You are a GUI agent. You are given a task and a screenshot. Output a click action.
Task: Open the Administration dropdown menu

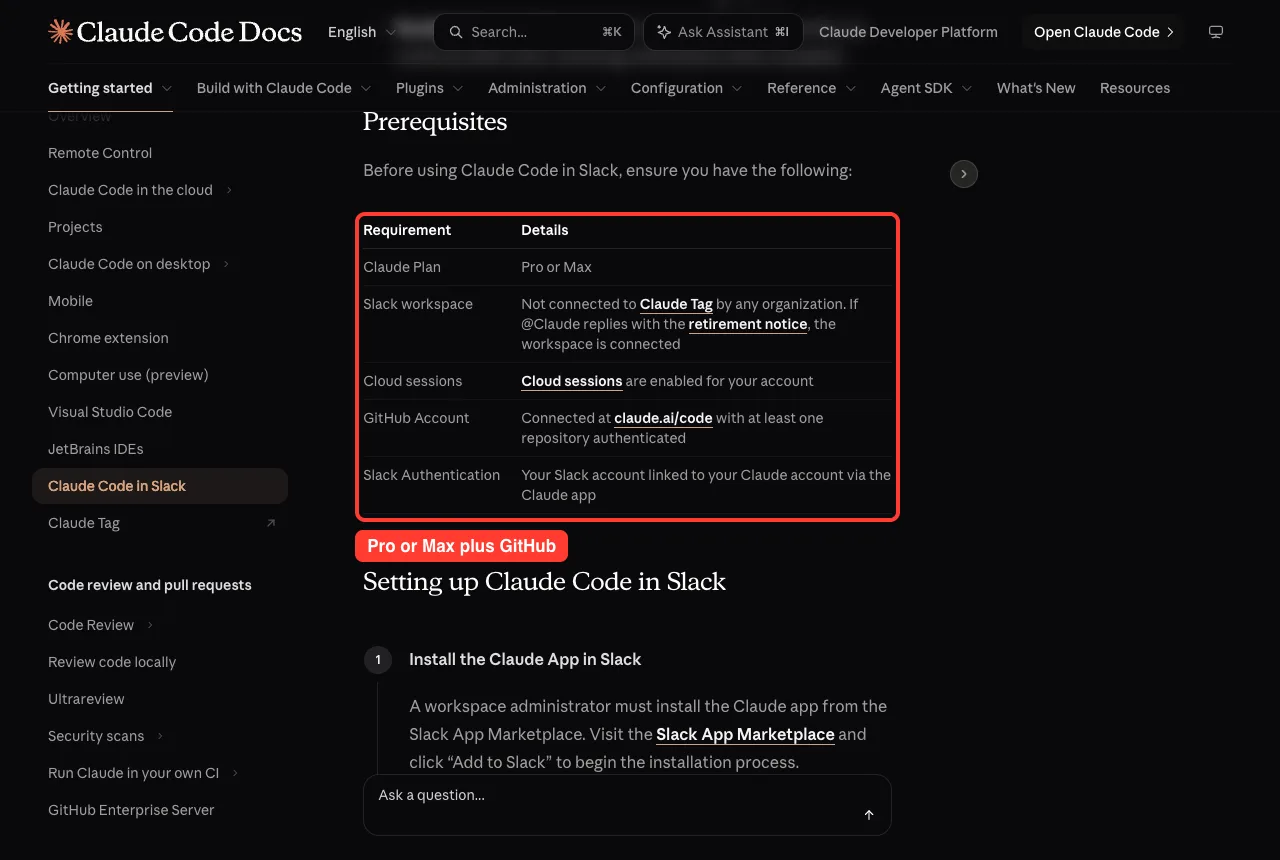point(547,88)
